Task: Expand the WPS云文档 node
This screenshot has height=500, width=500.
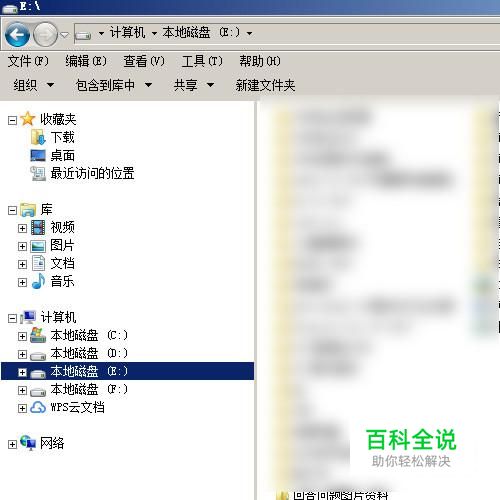Action: (22, 408)
